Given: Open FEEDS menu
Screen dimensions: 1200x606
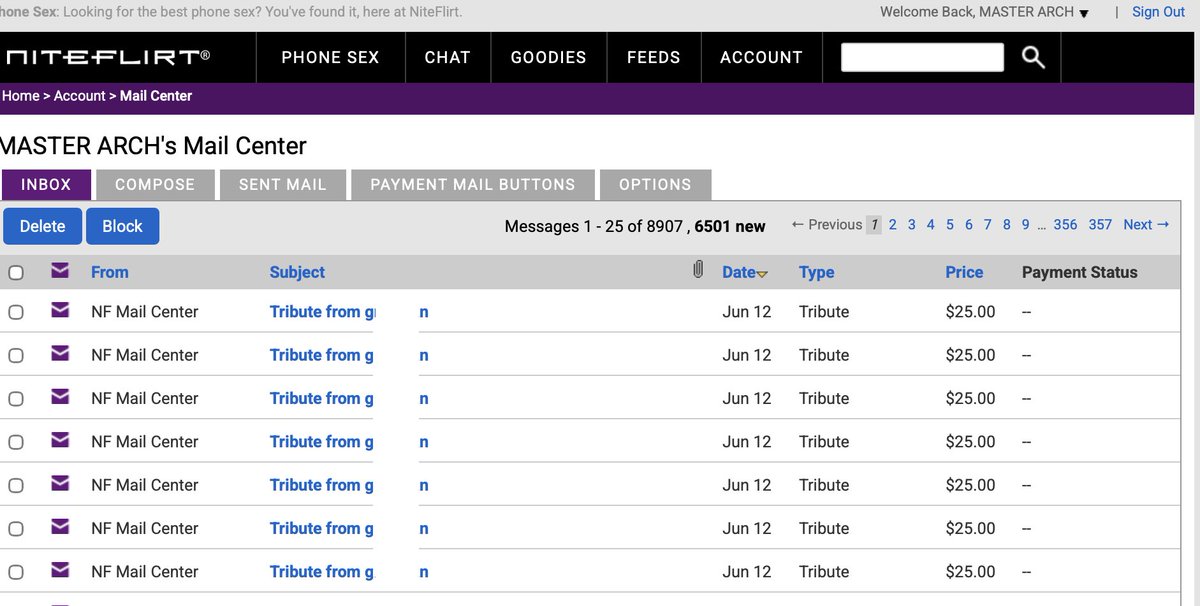Looking at the screenshot, I should tap(654, 57).
